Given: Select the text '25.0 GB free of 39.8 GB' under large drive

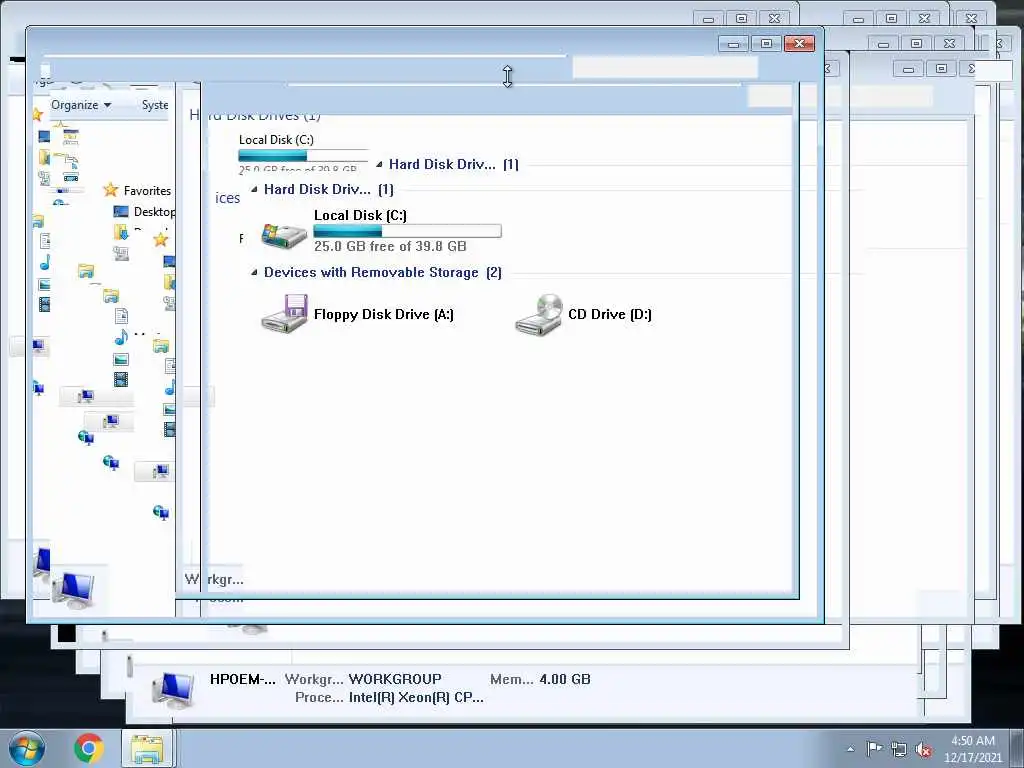Looking at the screenshot, I should tap(390, 246).
